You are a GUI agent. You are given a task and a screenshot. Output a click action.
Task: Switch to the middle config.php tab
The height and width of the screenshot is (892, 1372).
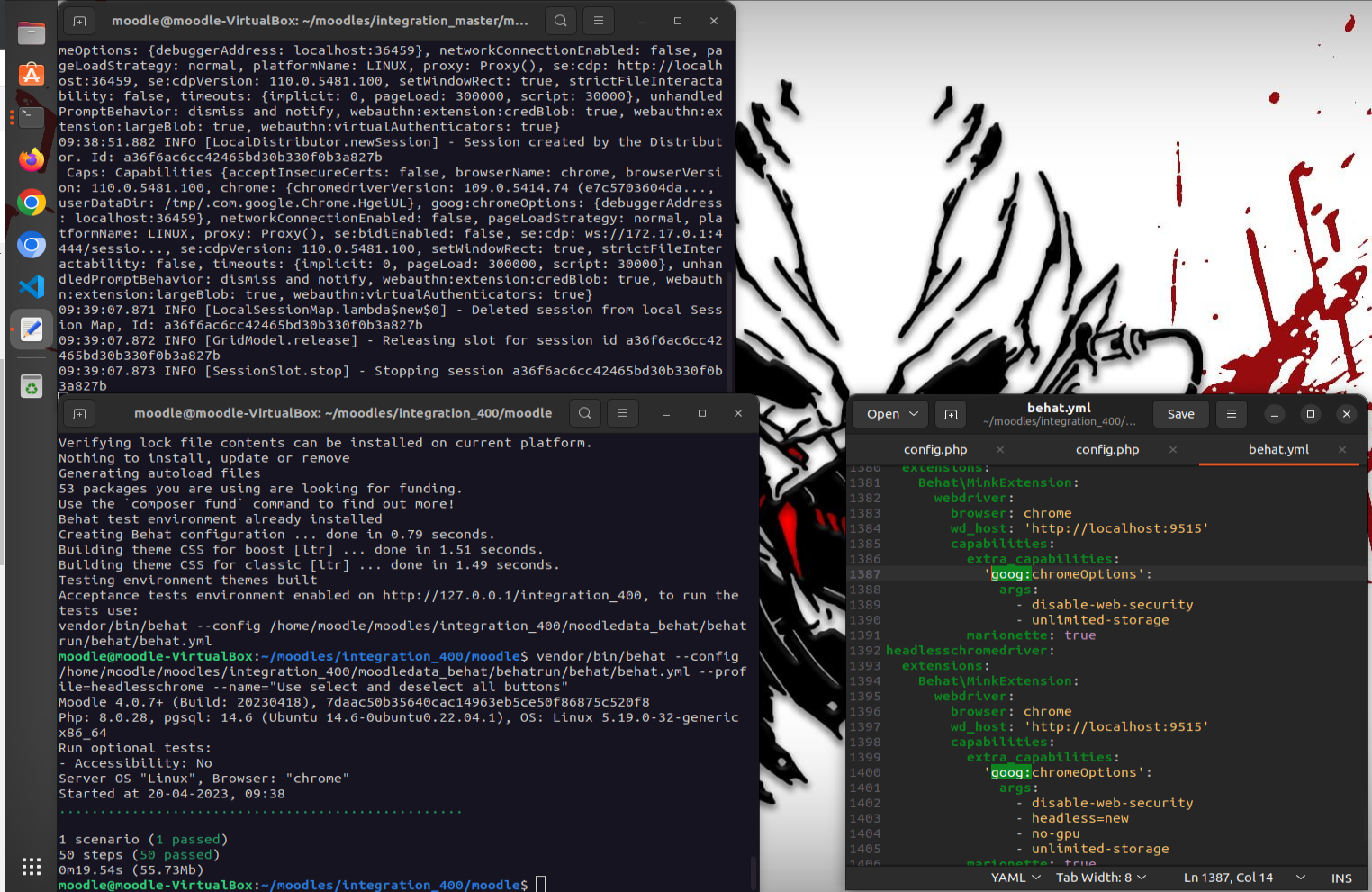point(1107,449)
